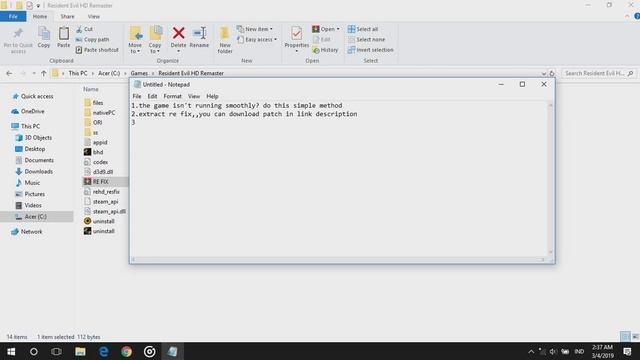
Task: Switch to Explorer's View ribbon tab
Action: 93,16
